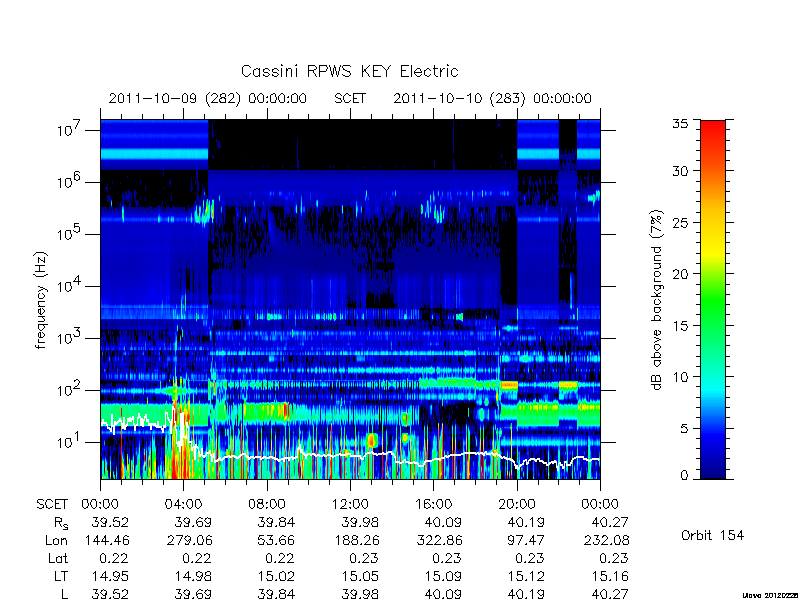
Task: Click the colorbar tick value 25
Action: tap(681, 222)
